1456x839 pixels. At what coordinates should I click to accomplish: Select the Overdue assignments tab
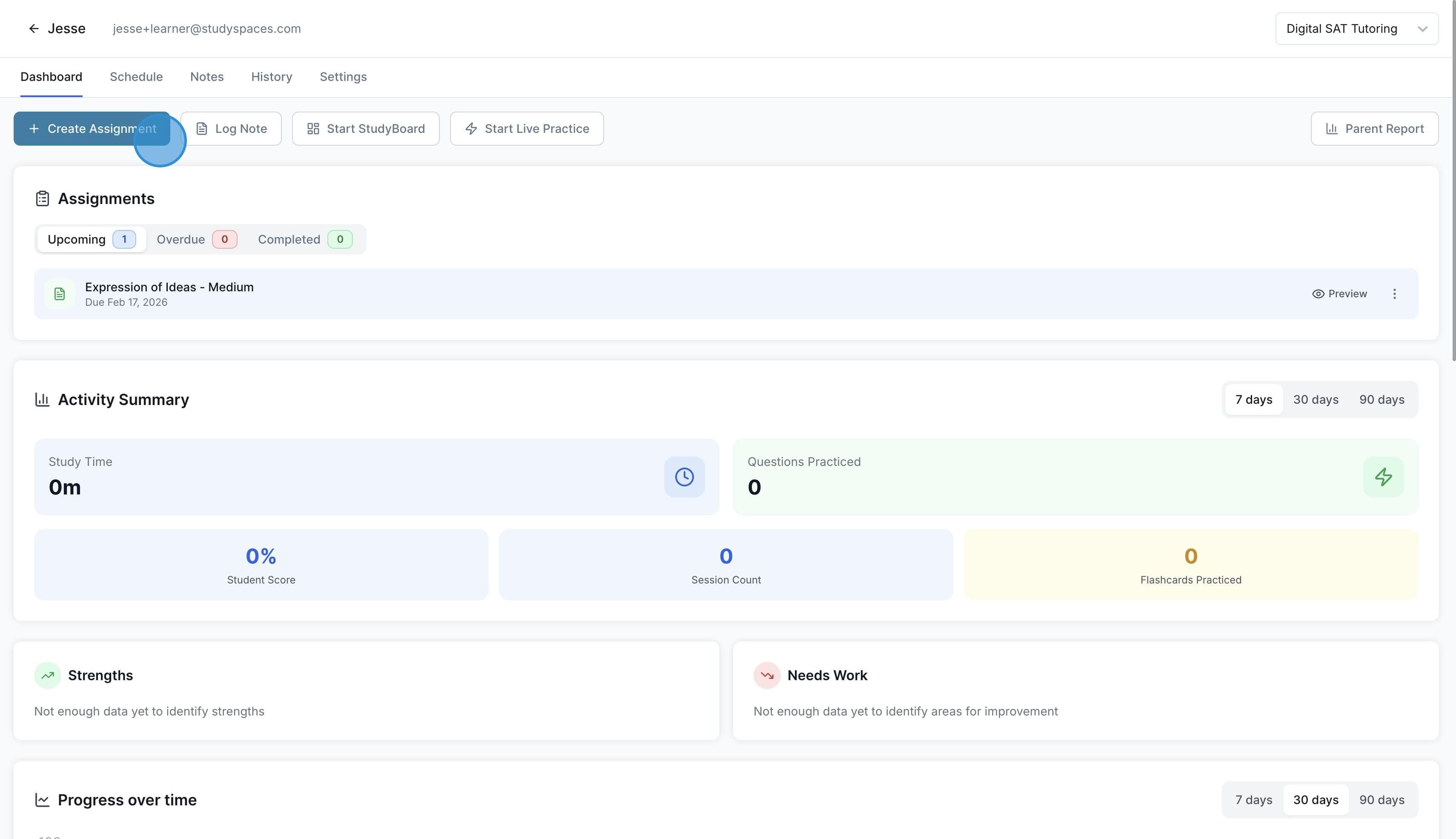(x=196, y=239)
